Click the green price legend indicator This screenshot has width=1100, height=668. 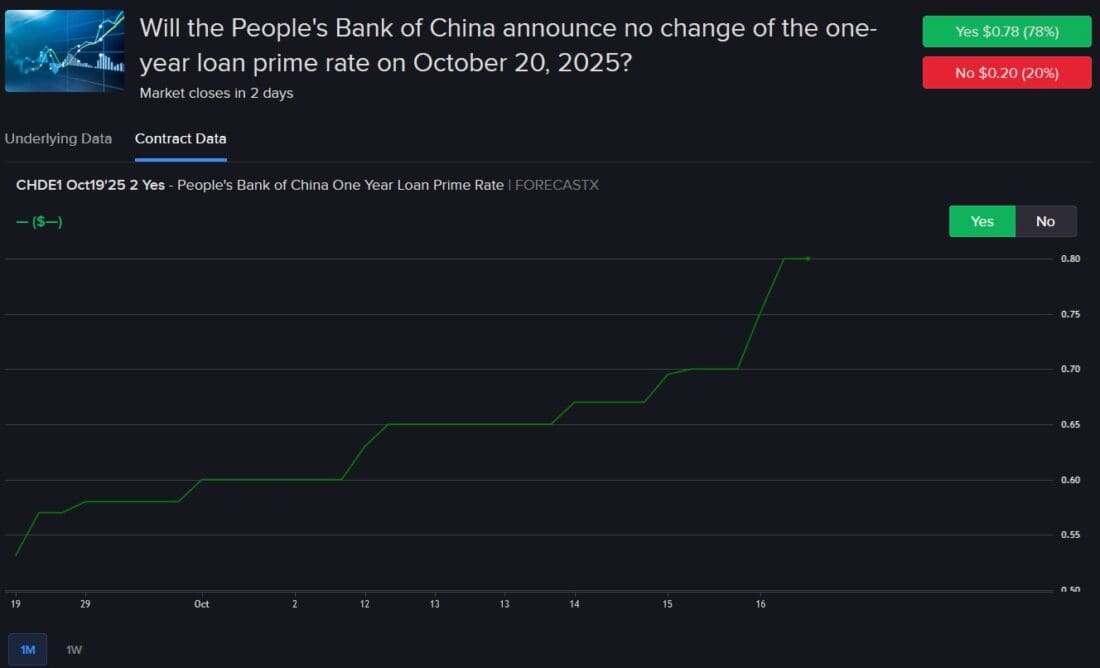tap(39, 221)
